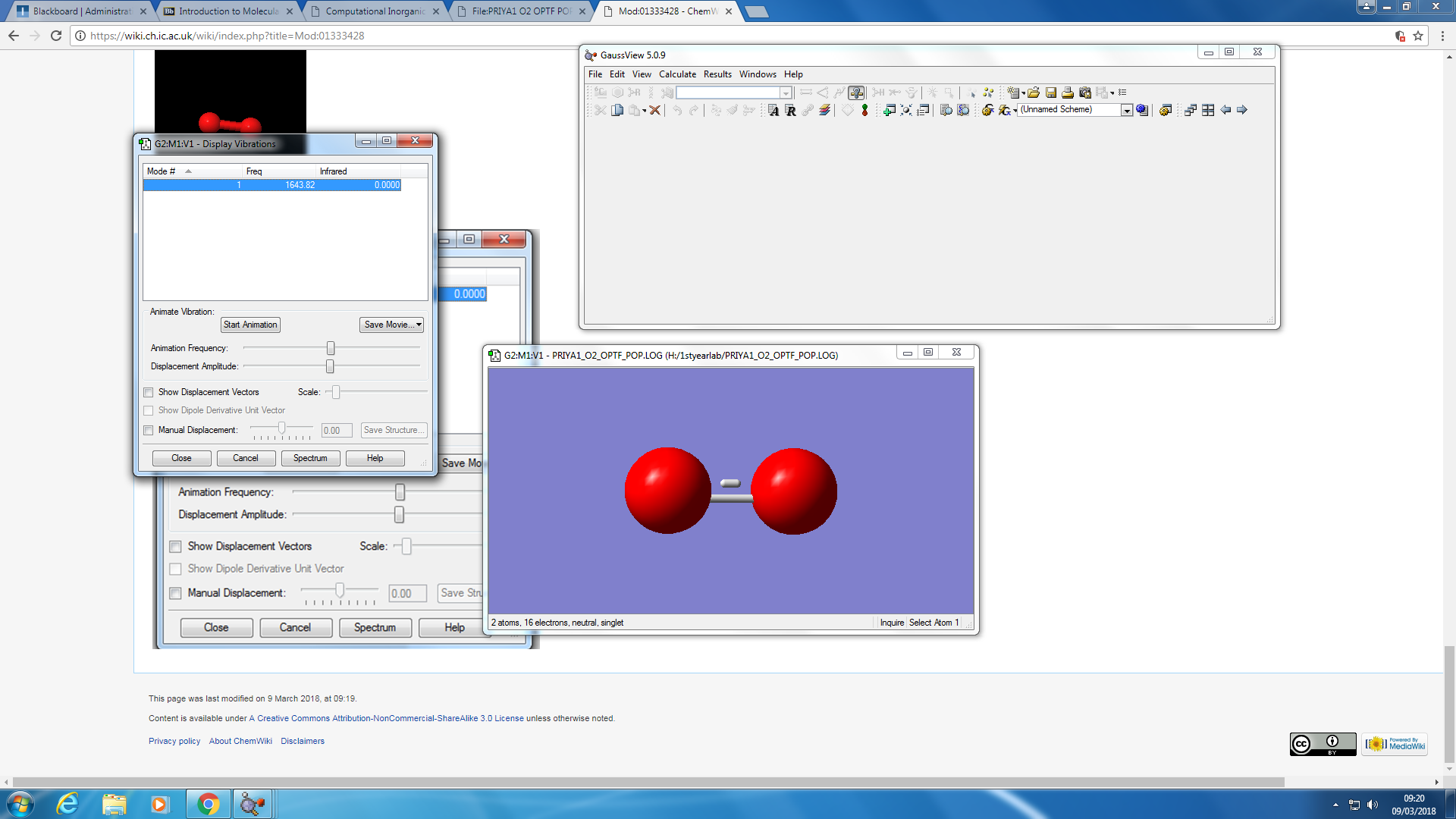Enable Show Displacement Vectors checkbox
Screen dimensions: 1456x819
(x=149, y=393)
